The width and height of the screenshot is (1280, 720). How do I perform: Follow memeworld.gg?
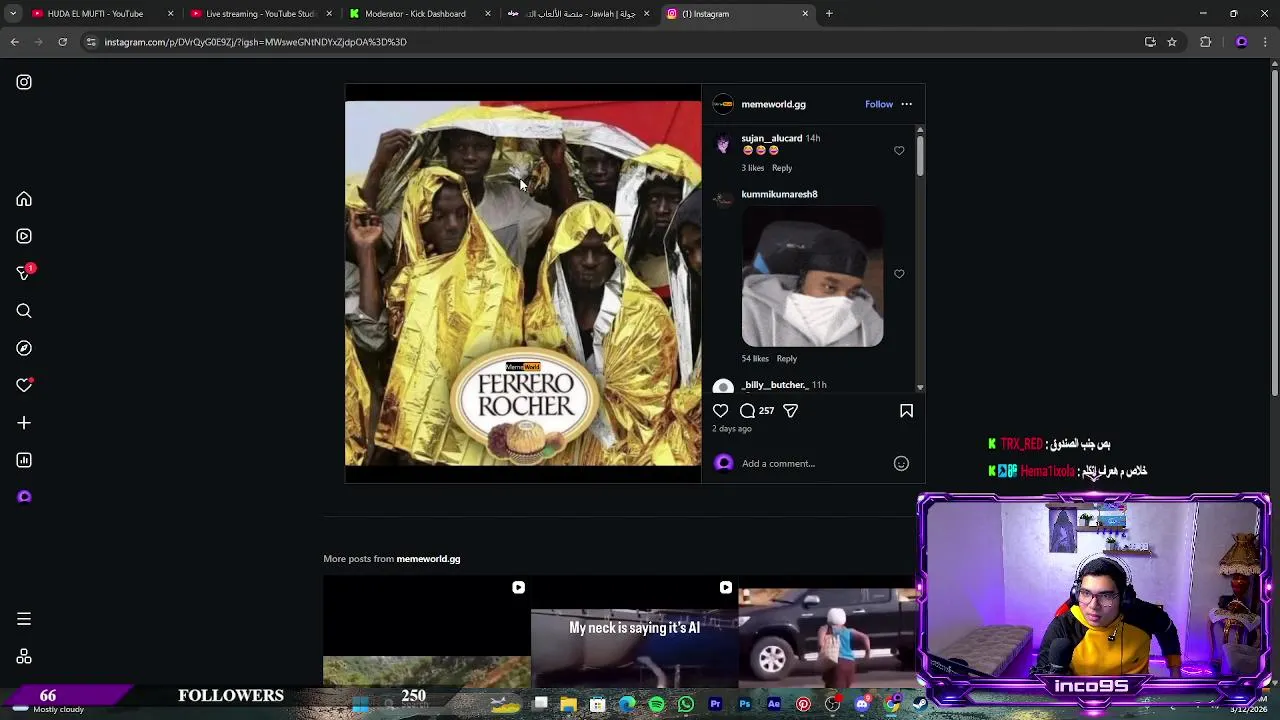(879, 104)
